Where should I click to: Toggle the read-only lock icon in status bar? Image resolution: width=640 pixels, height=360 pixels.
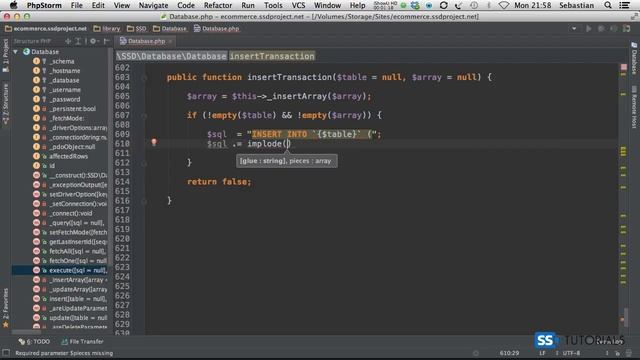point(617,353)
